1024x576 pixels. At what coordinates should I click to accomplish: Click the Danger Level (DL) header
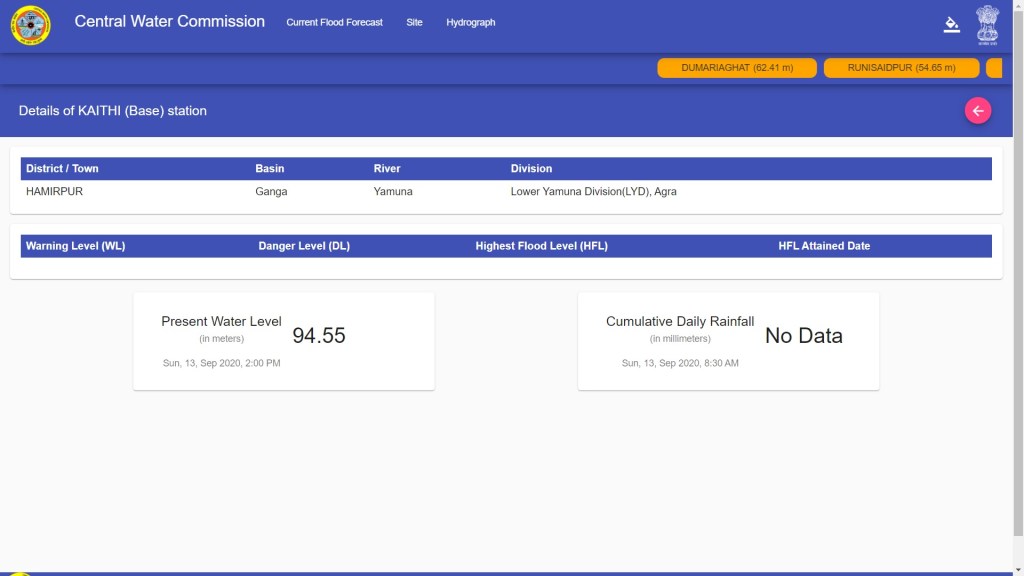tap(304, 246)
